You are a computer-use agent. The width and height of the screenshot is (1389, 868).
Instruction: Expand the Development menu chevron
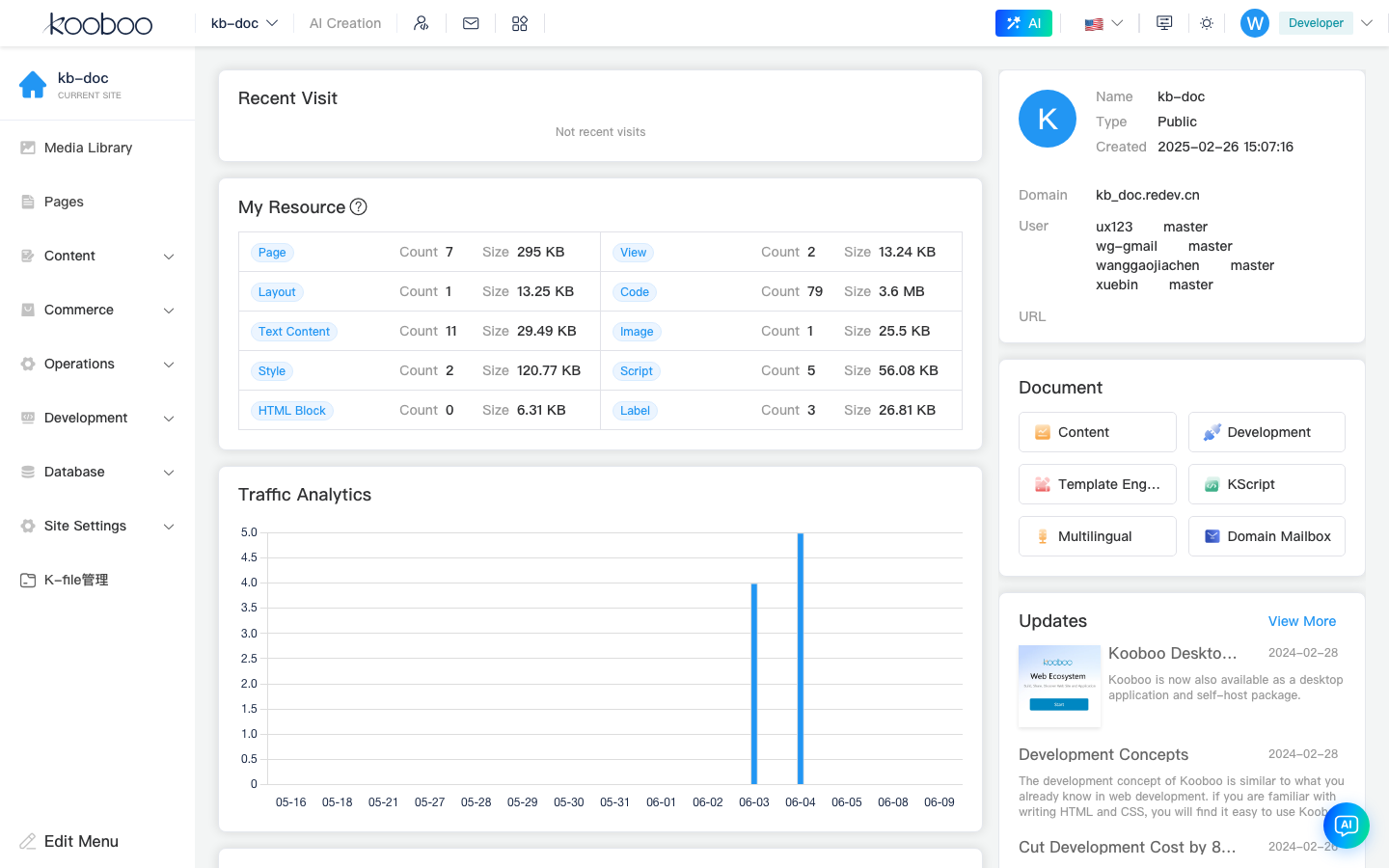pyautogui.click(x=169, y=419)
